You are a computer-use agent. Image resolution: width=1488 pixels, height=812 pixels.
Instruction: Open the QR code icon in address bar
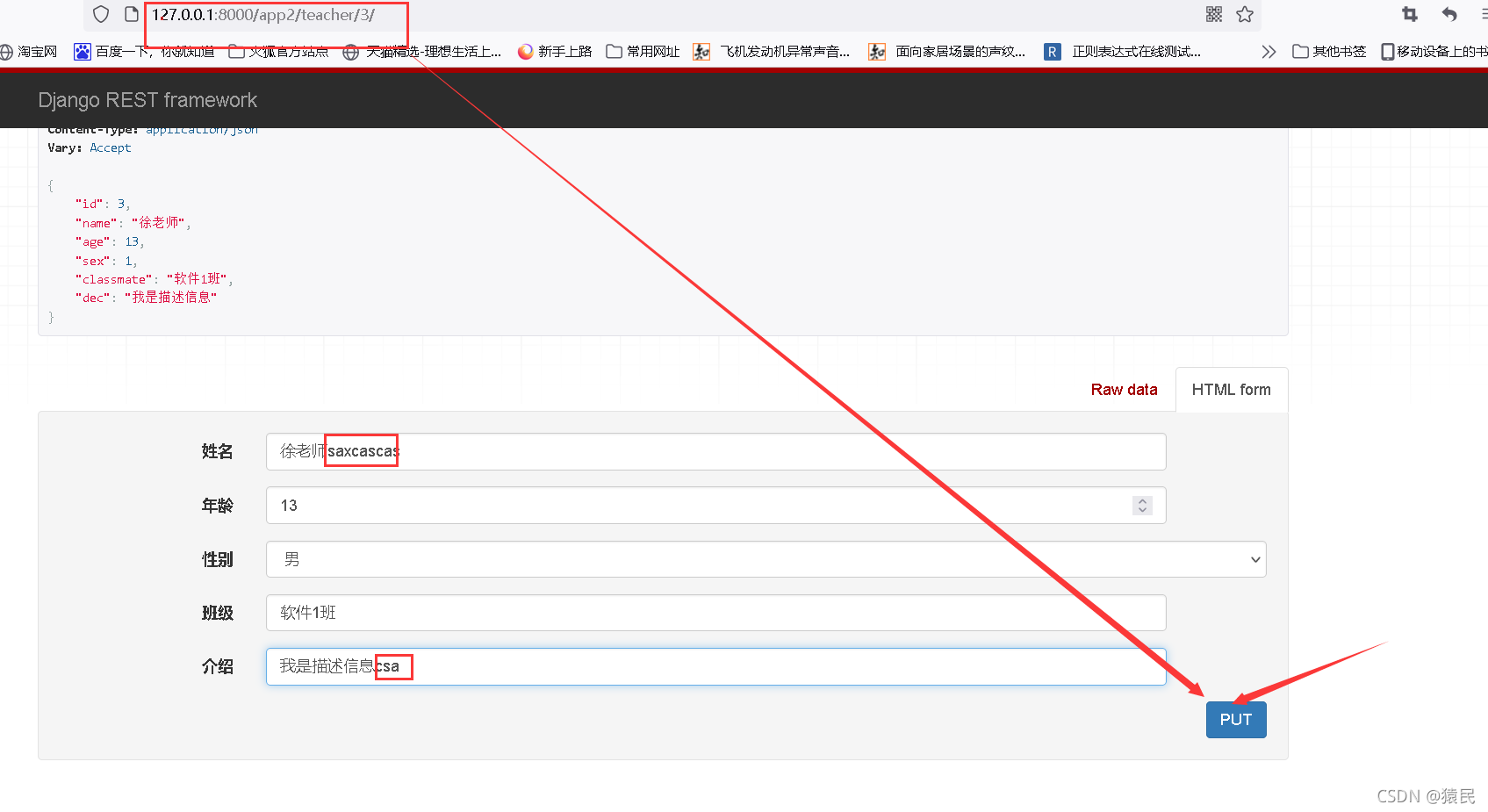[x=1214, y=14]
